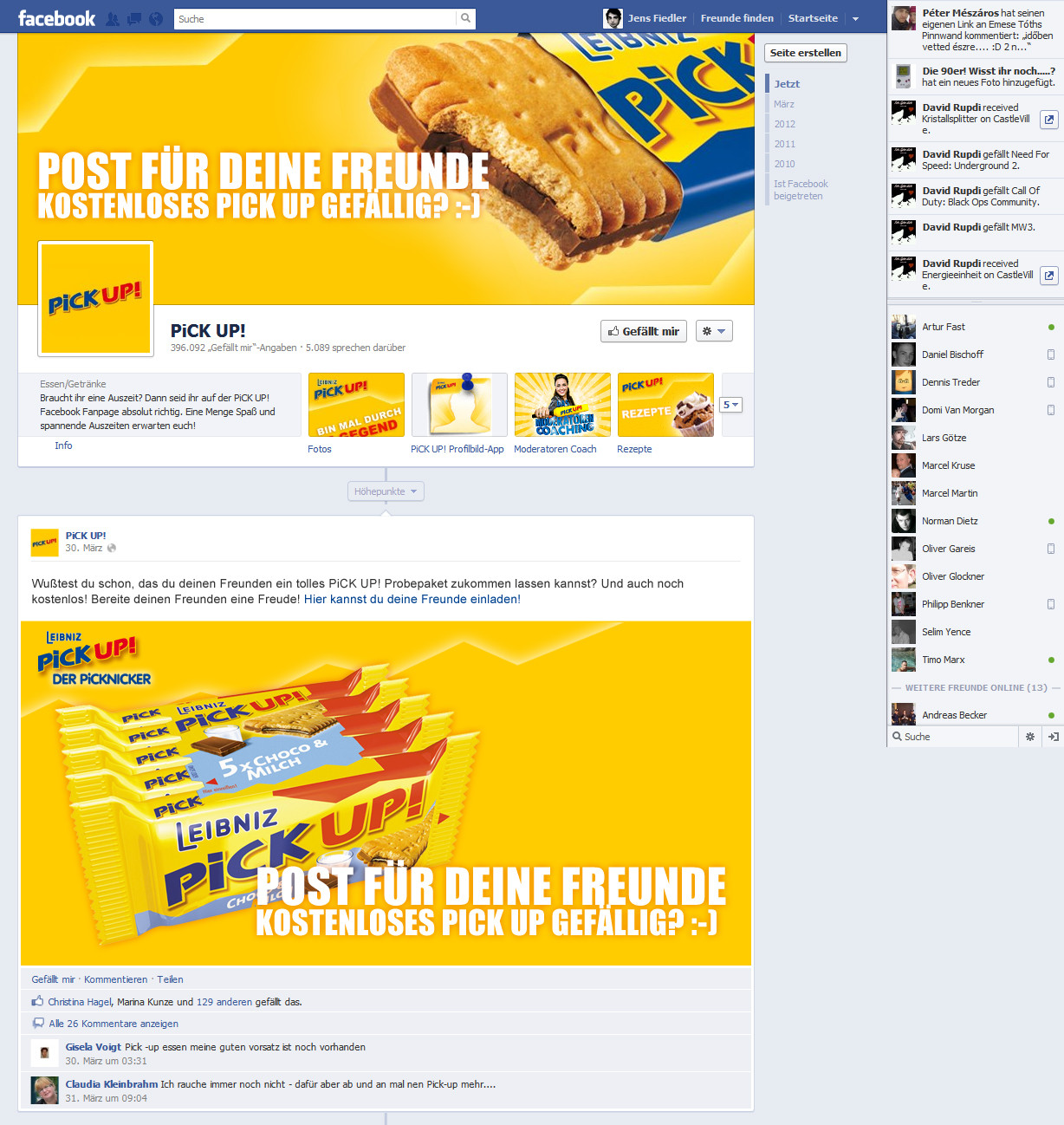Click the Seite erstellen button
Screen dimensions: 1064x1125
pos(806,53)
